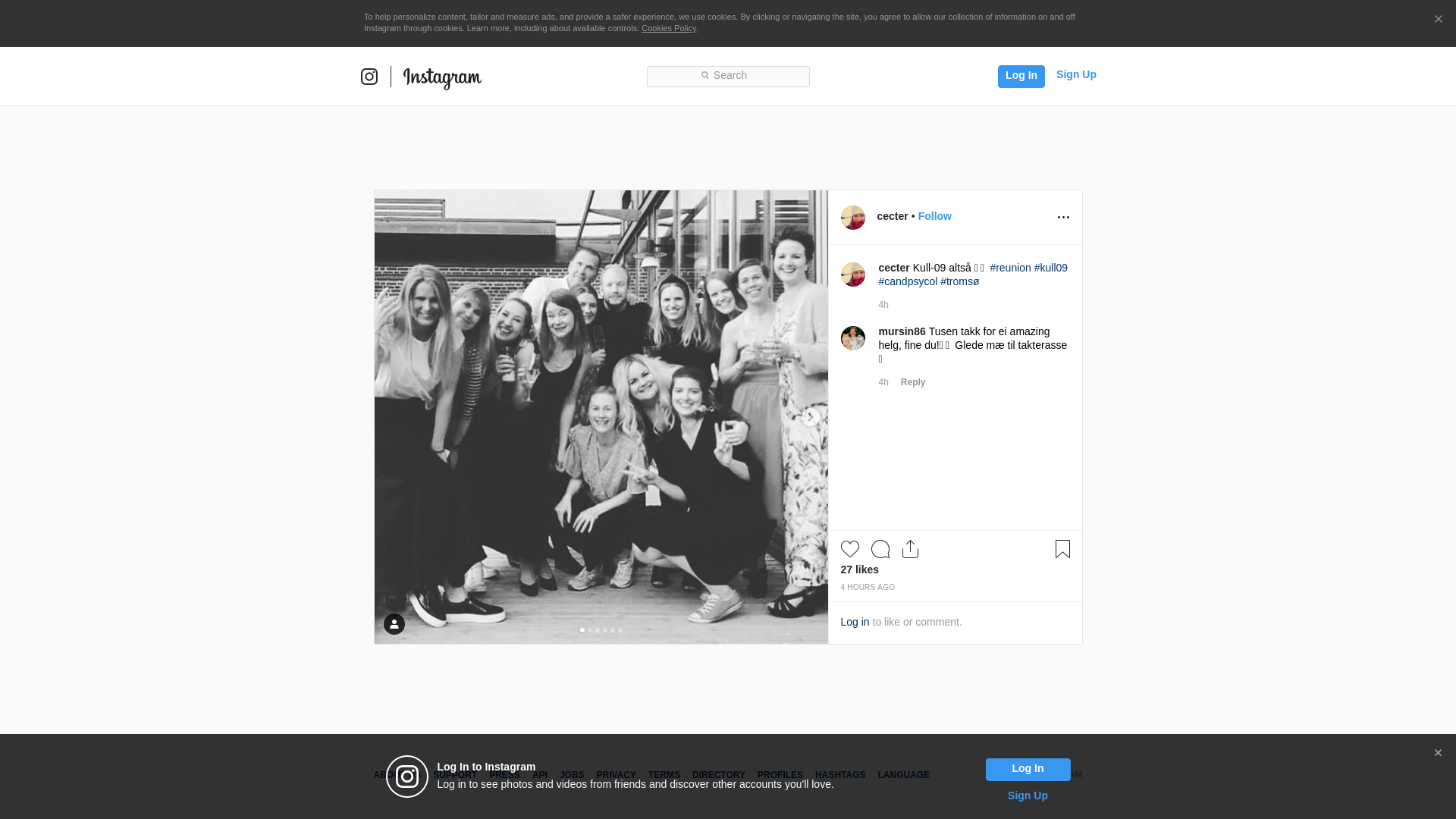Click Sign Up in the bottom banner

1028,796
